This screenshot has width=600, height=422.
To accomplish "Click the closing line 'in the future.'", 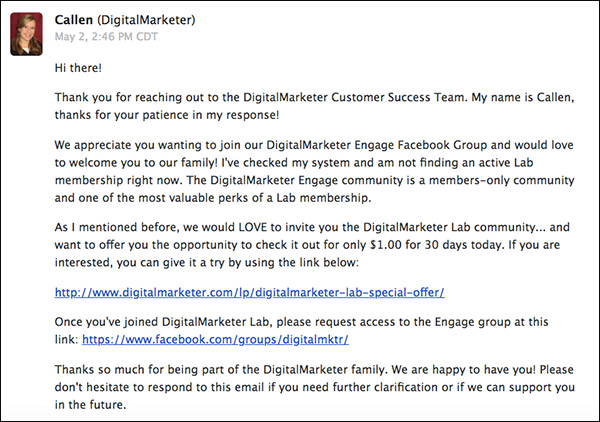I will (90, 405).
